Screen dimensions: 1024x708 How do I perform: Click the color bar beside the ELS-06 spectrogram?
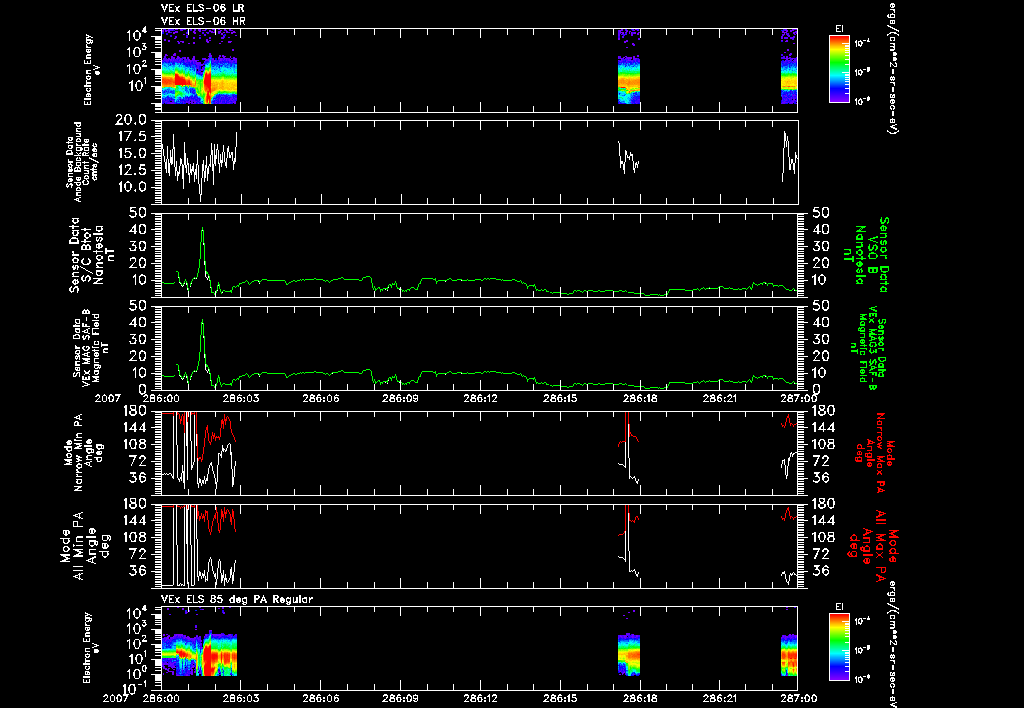[x=839, y=69]
